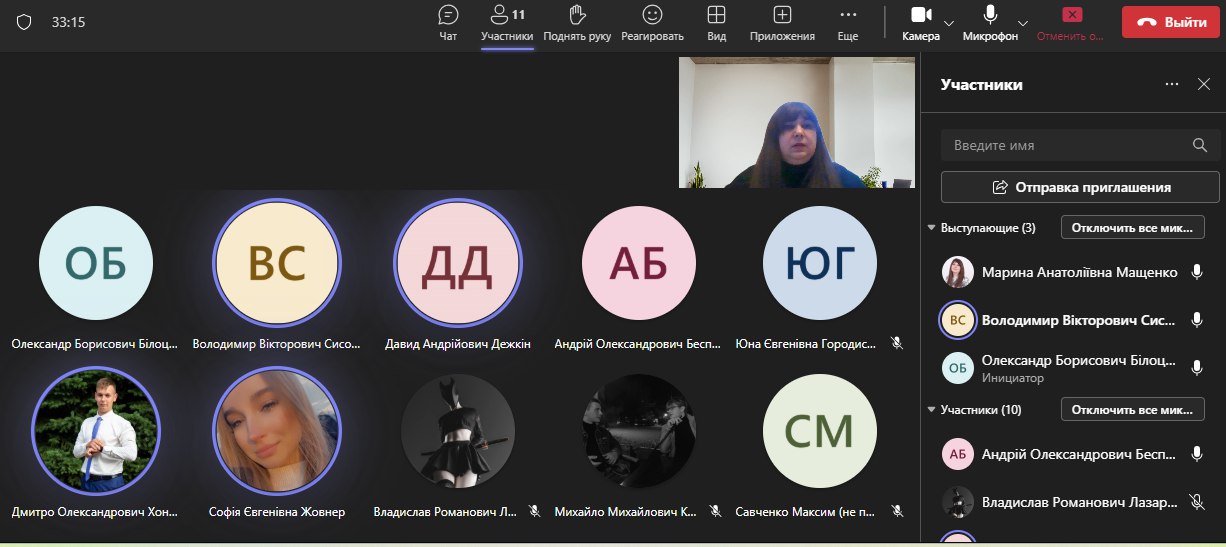Toggle the Camera on or off
Viewport: 1226px width, 547px height.
click(x=921, y=22)
